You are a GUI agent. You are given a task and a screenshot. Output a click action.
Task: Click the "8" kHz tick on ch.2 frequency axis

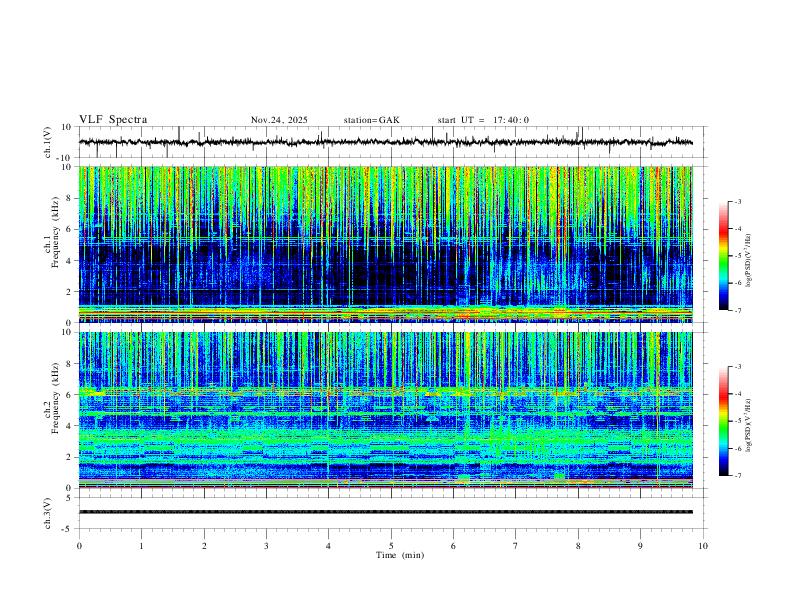pos(69,364)
